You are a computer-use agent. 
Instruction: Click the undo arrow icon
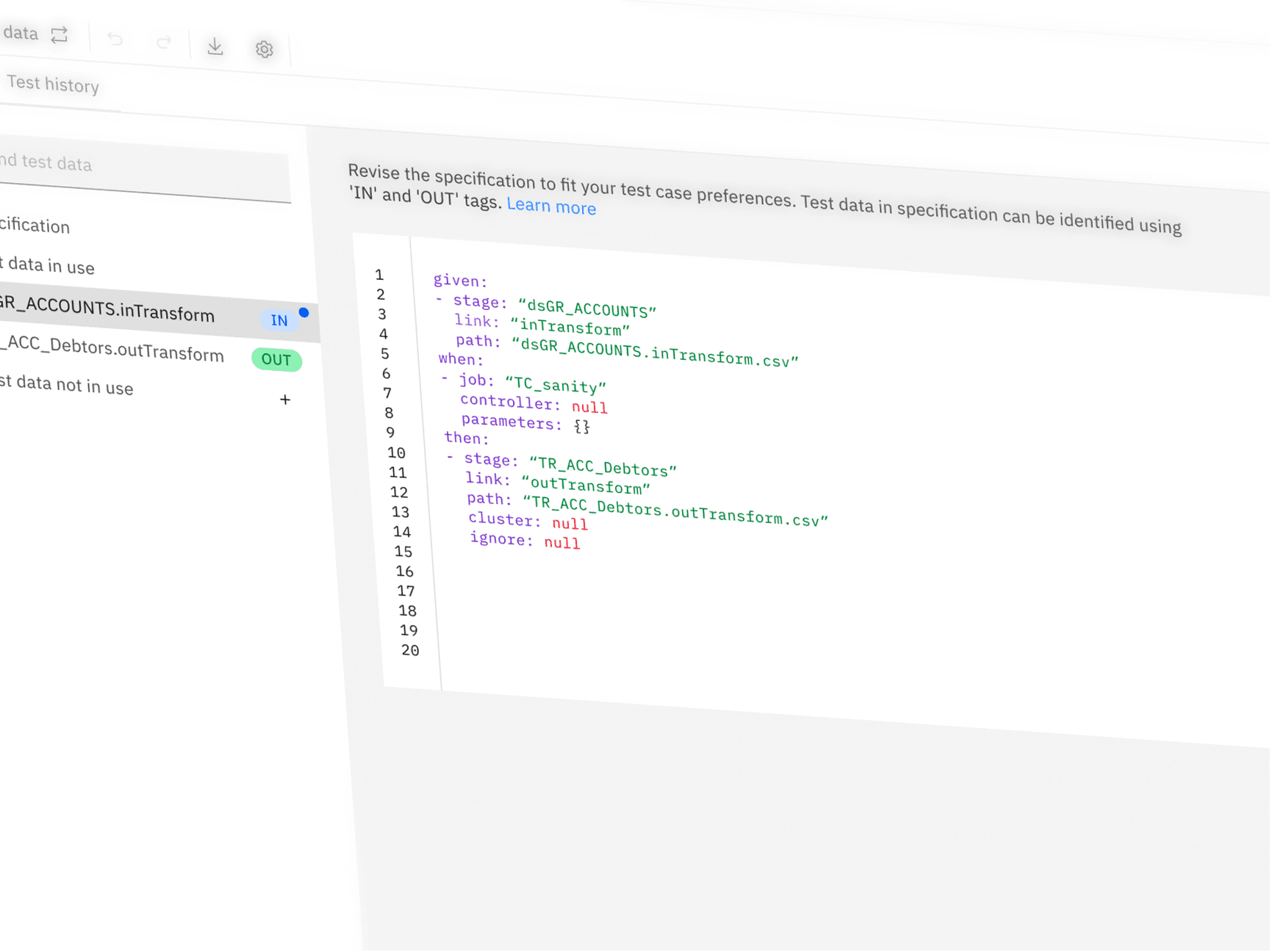click(x=115, y=39)
